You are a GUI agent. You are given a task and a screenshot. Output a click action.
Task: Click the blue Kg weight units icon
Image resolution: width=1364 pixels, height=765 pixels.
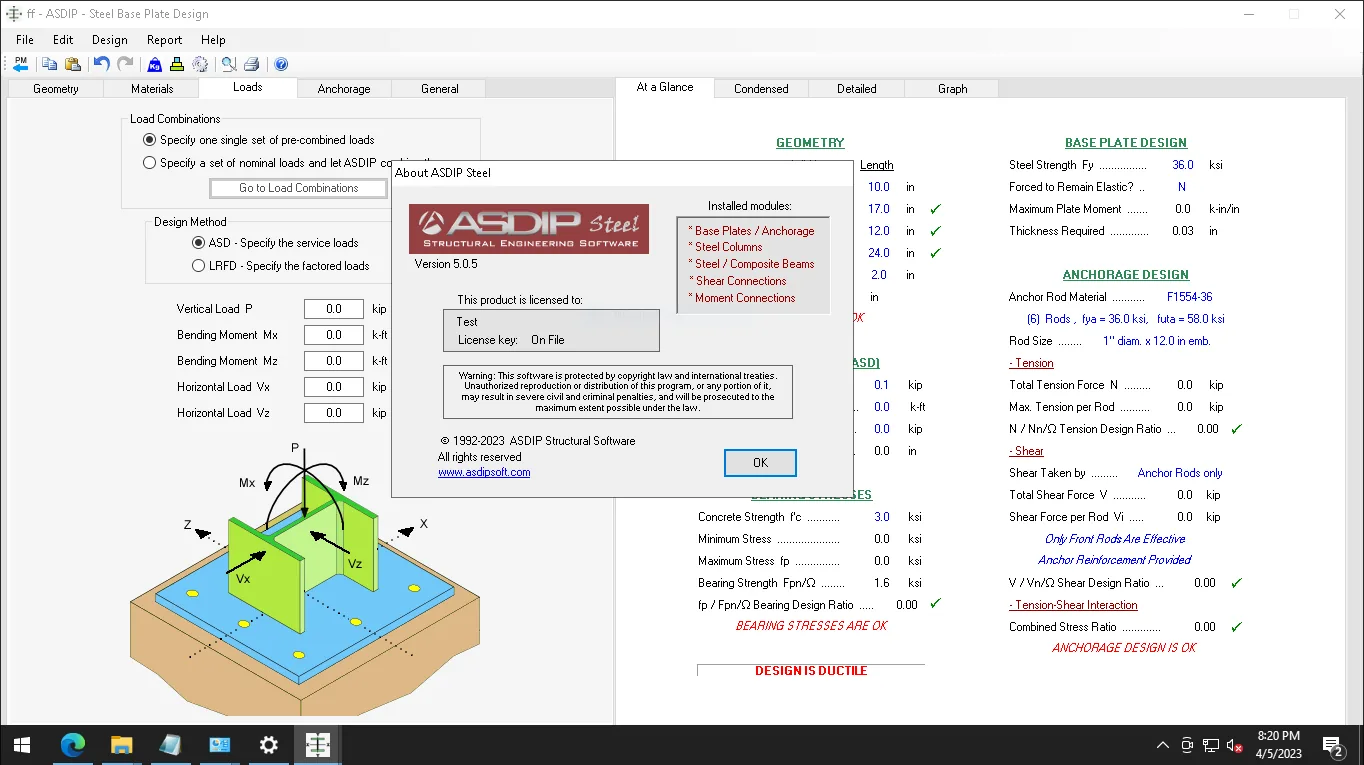155,64
